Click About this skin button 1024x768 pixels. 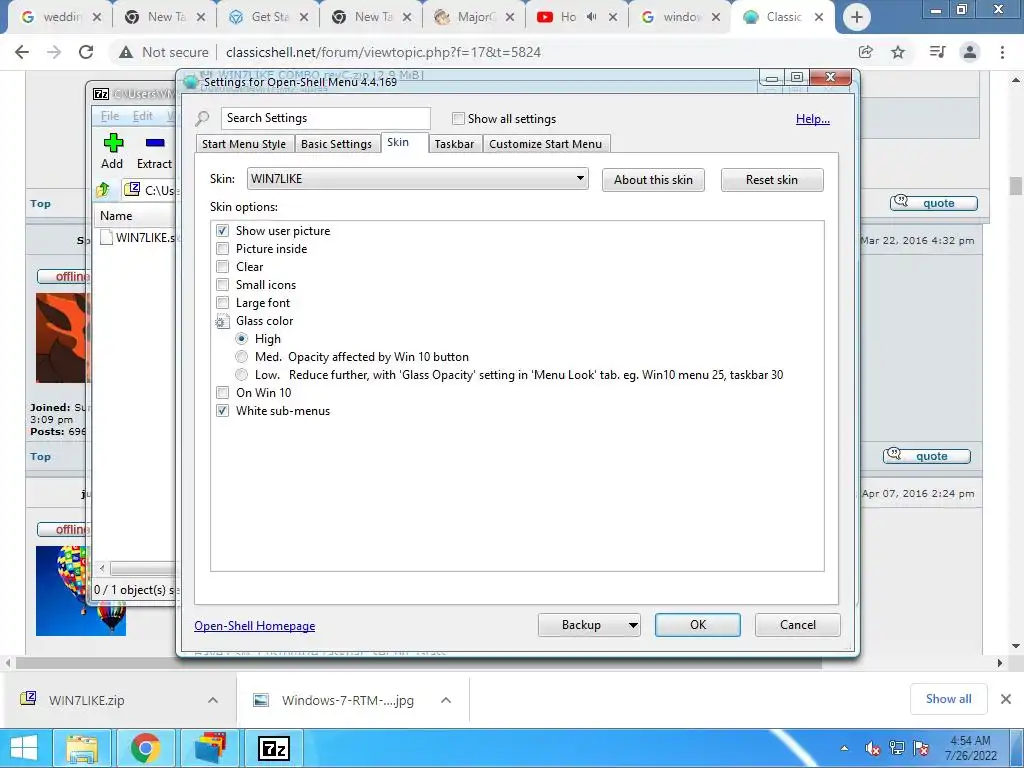point(653,180)
